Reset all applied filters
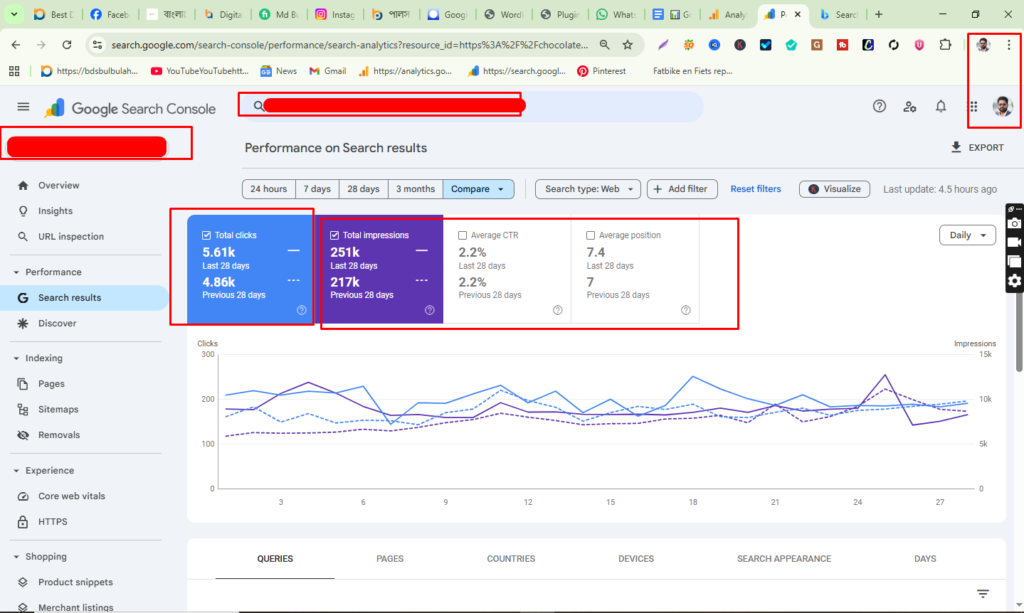 pos(755,188)
